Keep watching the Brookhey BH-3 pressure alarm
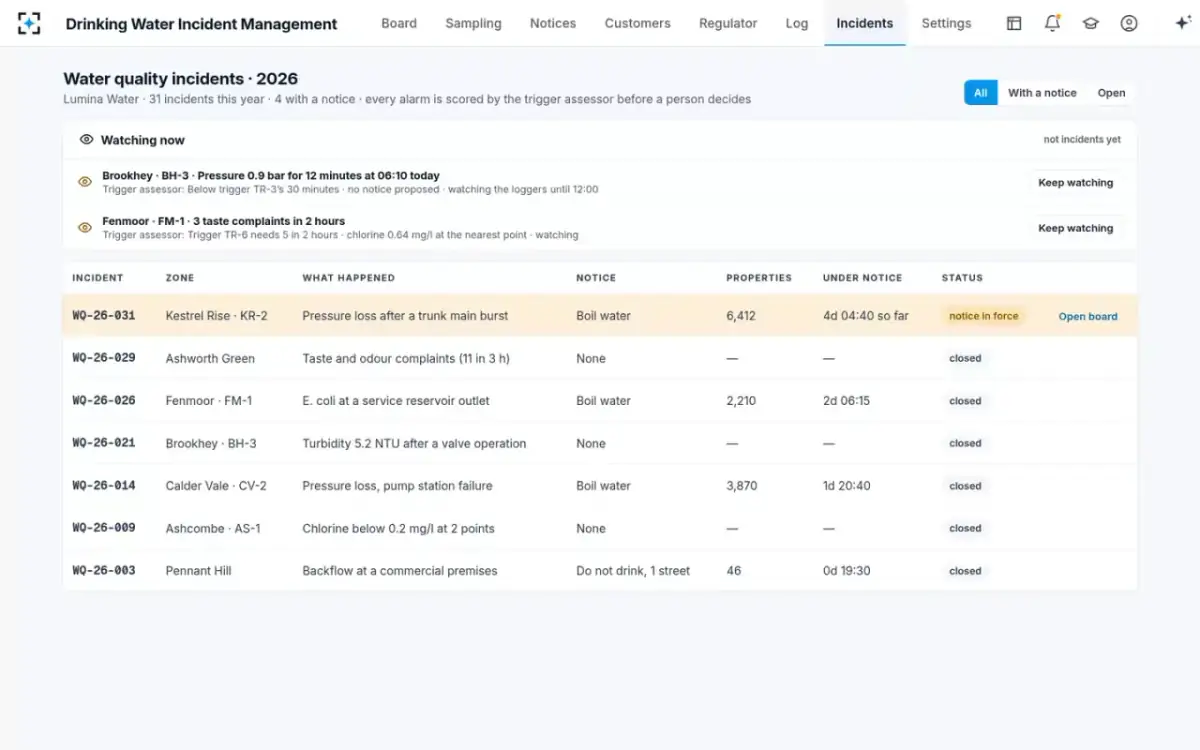1200x750 pixels. [x=1075, y=183]
